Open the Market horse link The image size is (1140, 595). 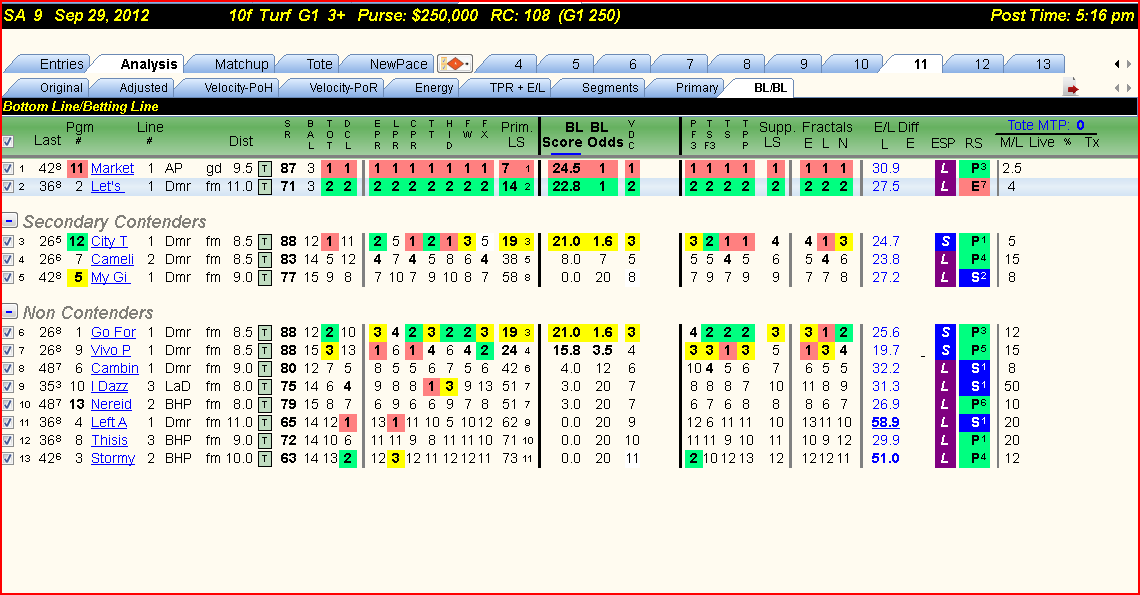point(112,169)
